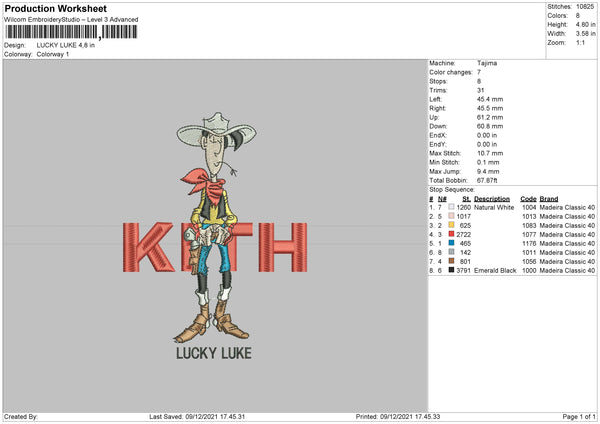This screenshot has height=424, width=600.
Task: Click the Color changes value 7
Action: [x=479, y=72]
